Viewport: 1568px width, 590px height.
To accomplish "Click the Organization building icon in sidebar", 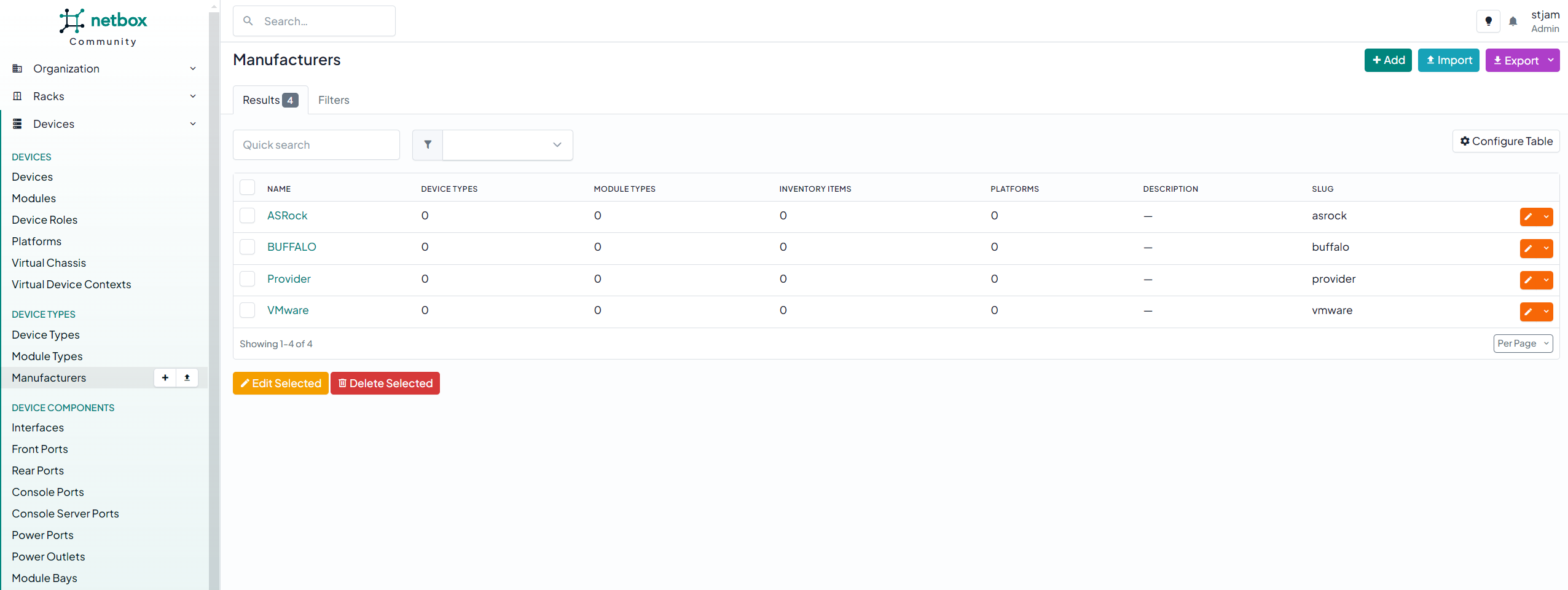I will (18, 69).
